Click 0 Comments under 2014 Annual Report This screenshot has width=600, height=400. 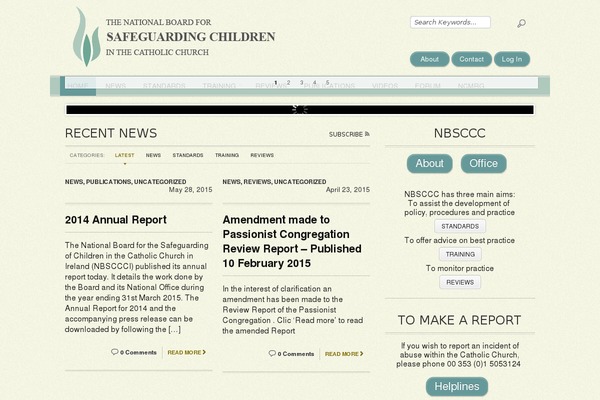(138, 352)
